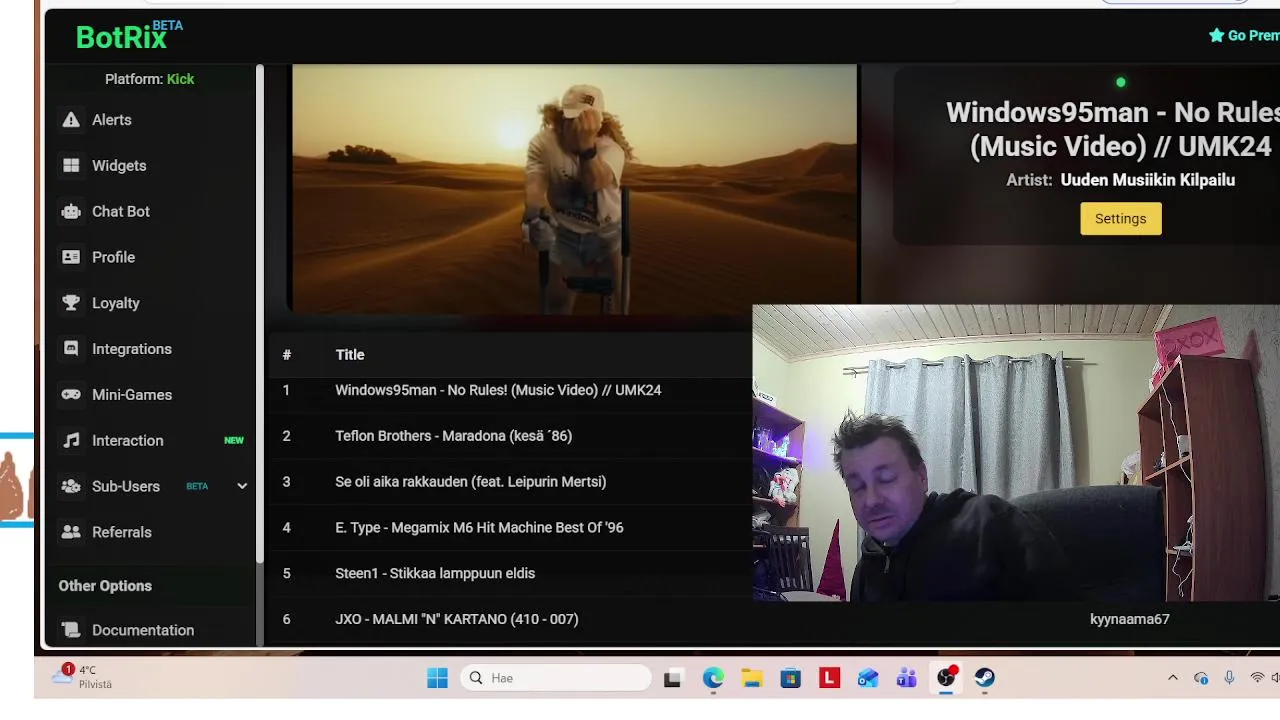
Task: Launch Microsoft Edge from taskbar
Action: 713,678
